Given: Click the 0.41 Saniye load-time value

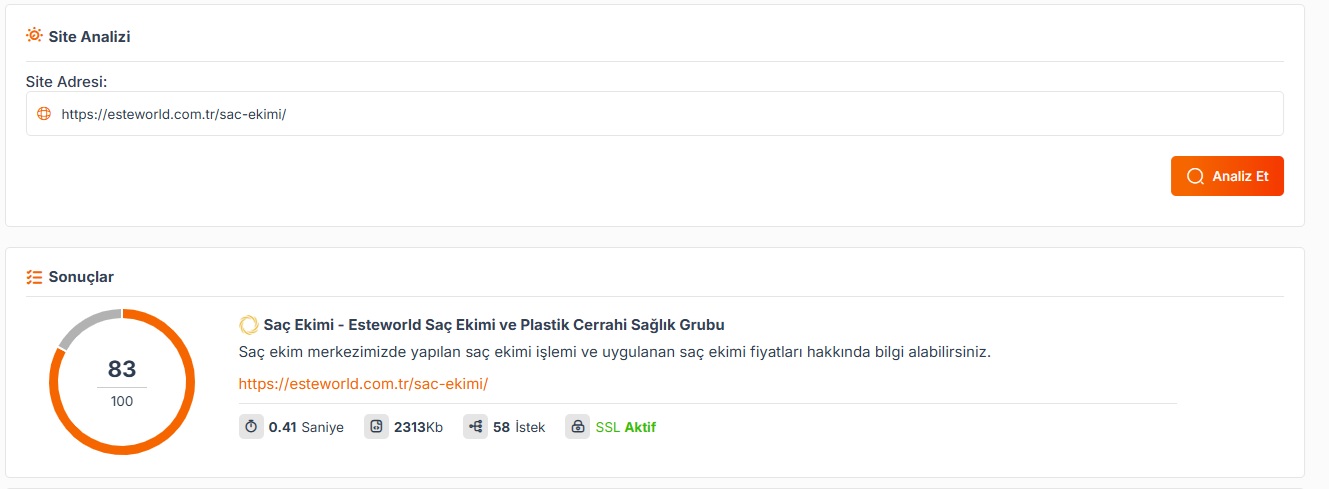Looking at the screenshot, I should point(306,427).
